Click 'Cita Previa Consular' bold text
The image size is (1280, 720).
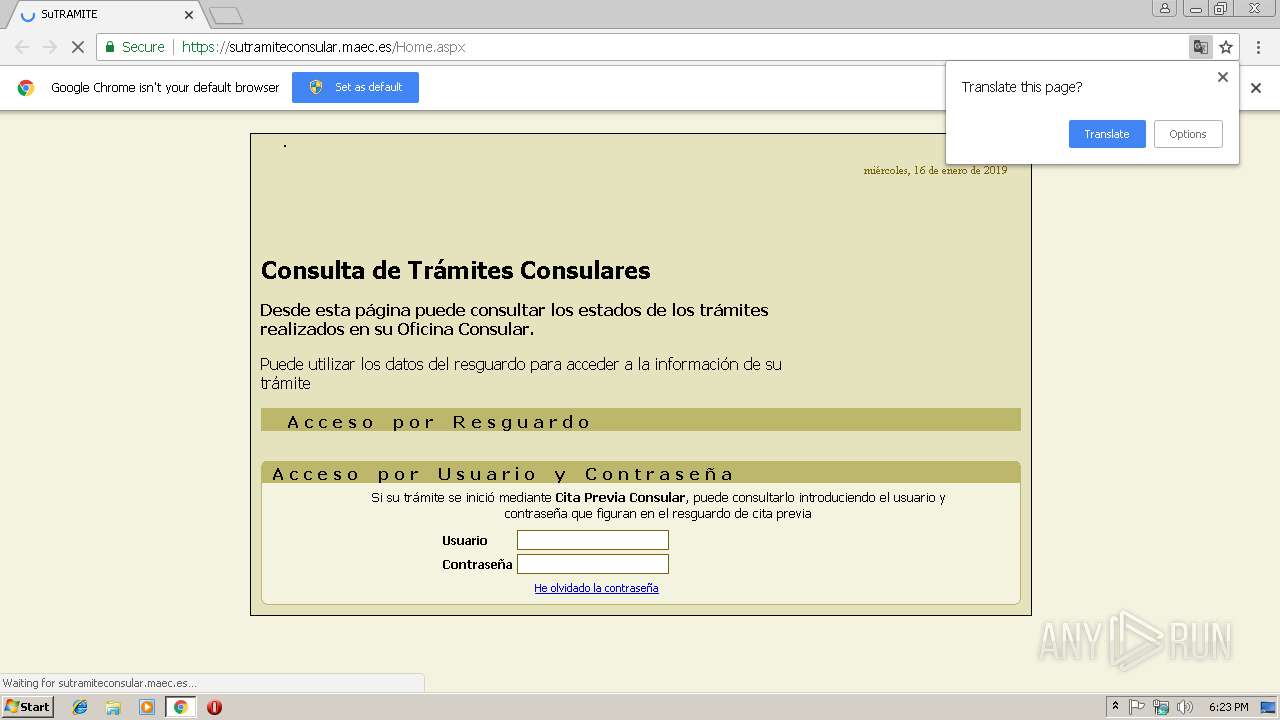click(x=620, y=497)
